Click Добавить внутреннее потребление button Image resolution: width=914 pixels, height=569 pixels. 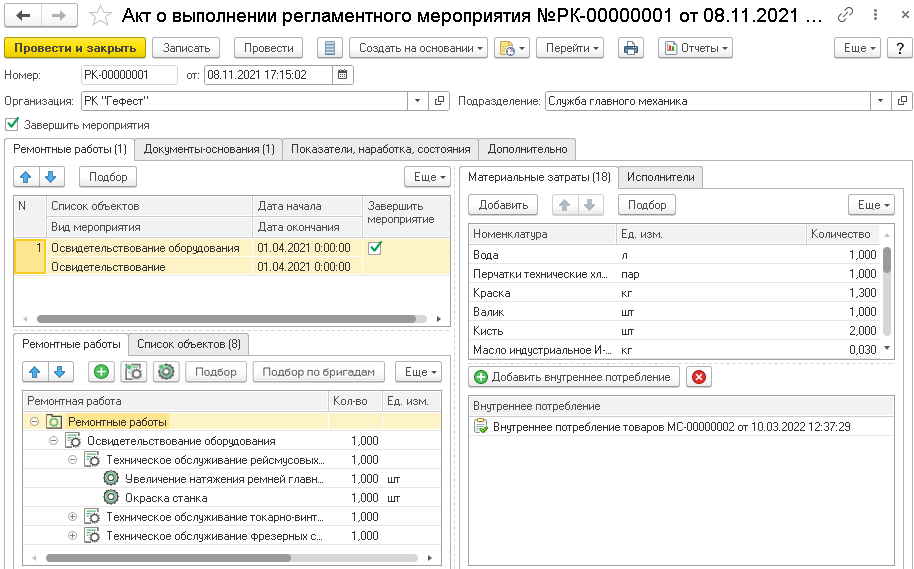pos(574,377)
